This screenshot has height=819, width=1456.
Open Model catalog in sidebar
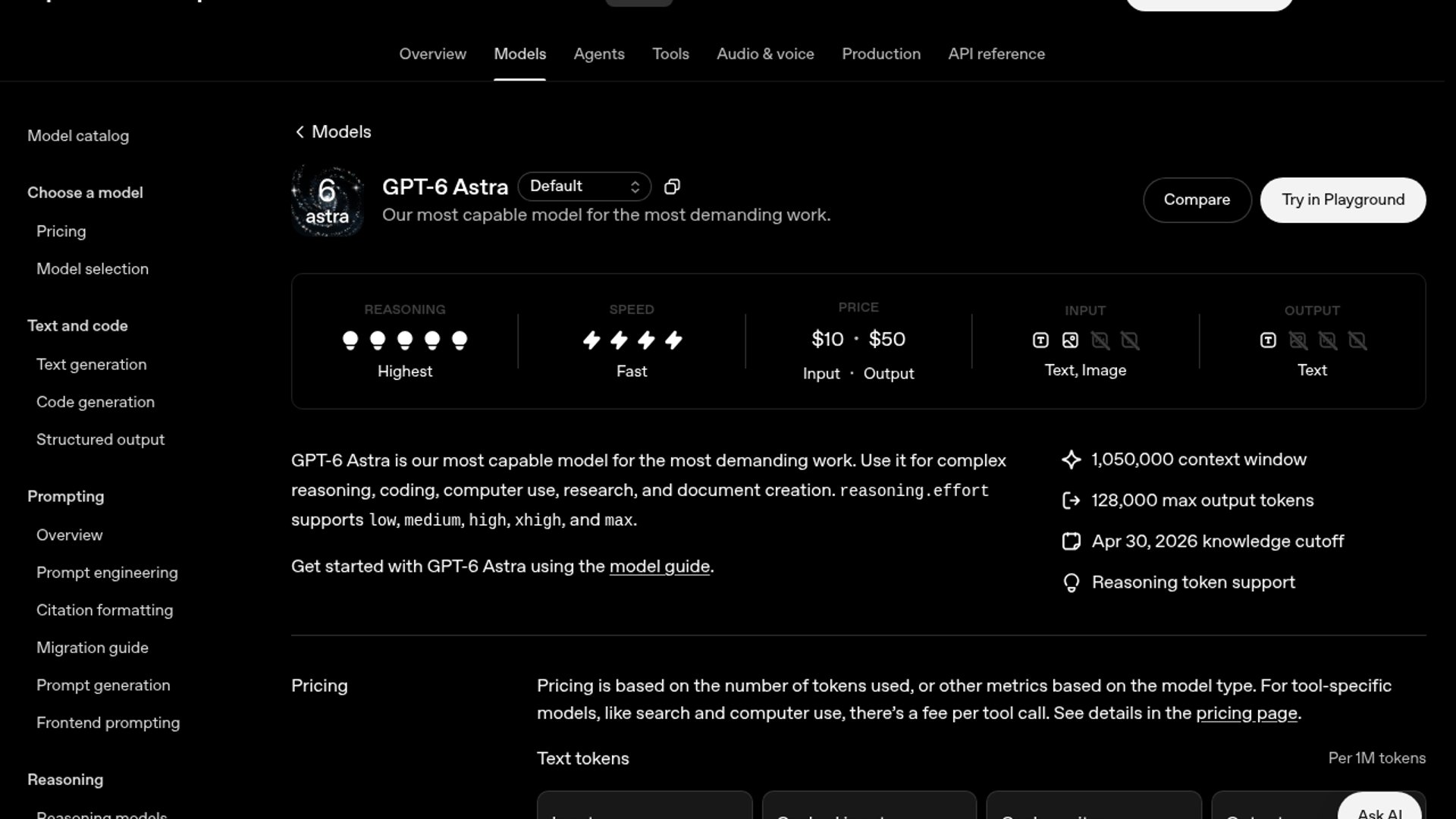pos(78,136)
